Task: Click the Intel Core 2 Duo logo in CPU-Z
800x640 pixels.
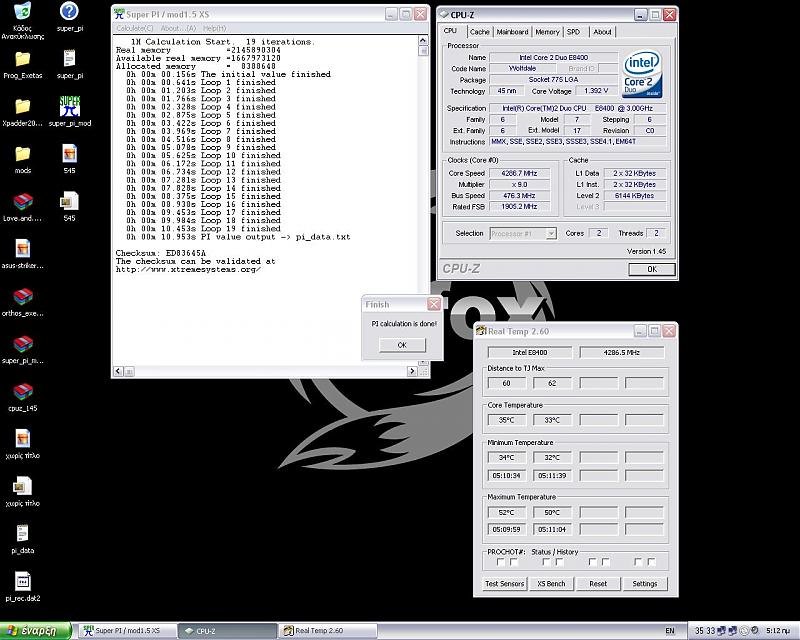Action: point(642,74)
